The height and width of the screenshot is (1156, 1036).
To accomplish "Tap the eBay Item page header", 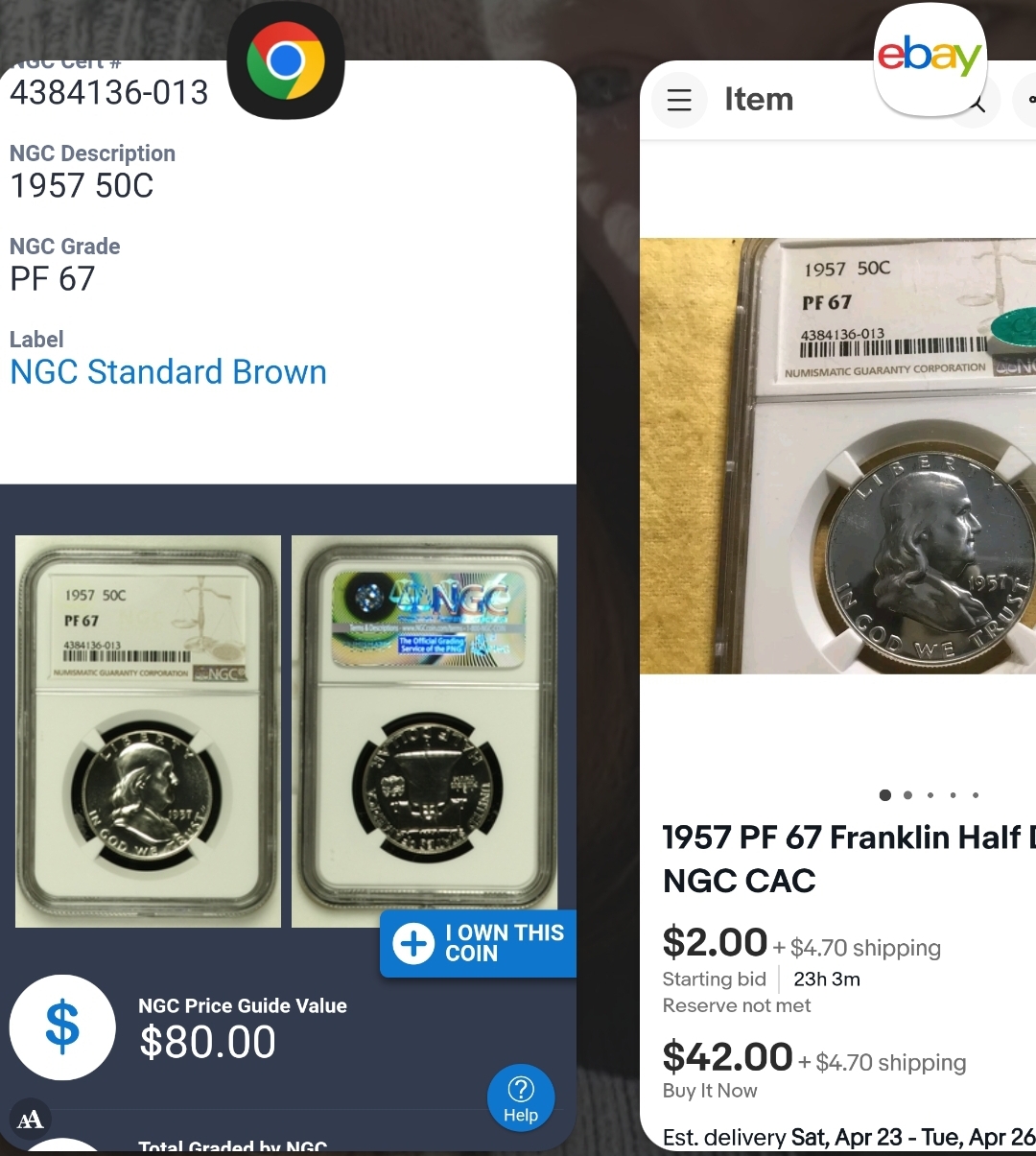I will (x=759, y=99).
